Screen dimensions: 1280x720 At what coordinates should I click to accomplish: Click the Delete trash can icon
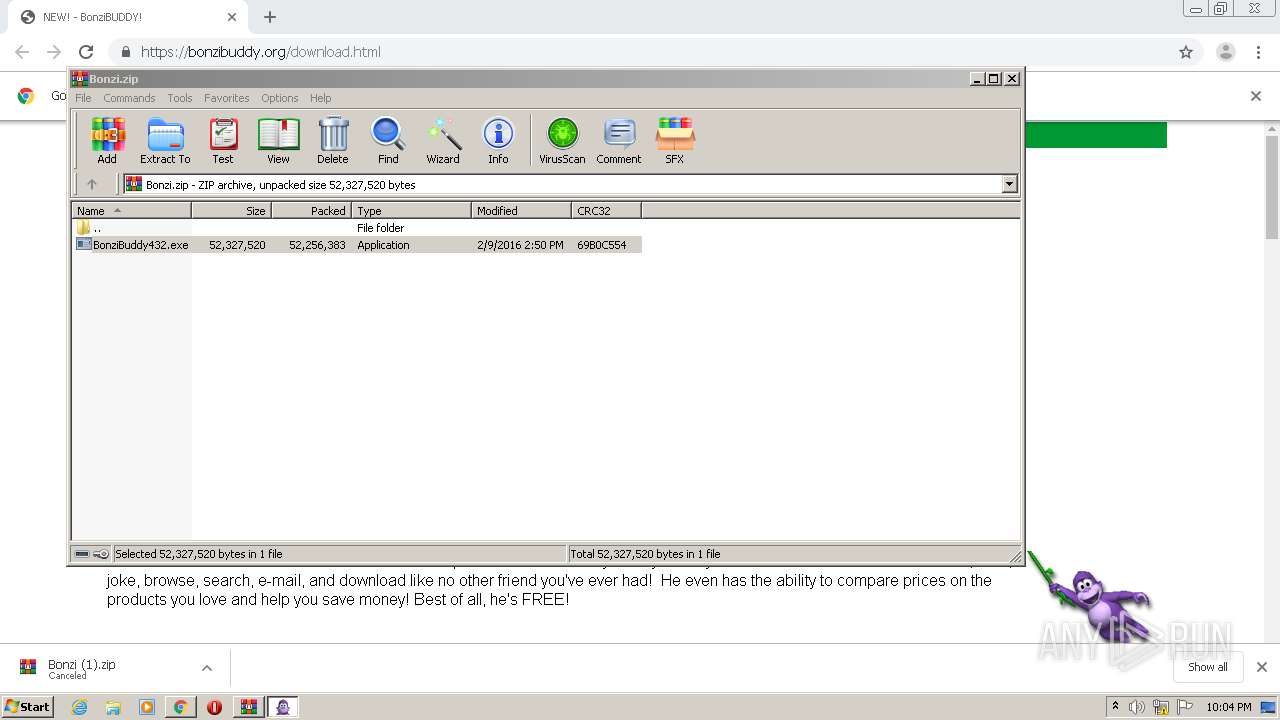333,140
